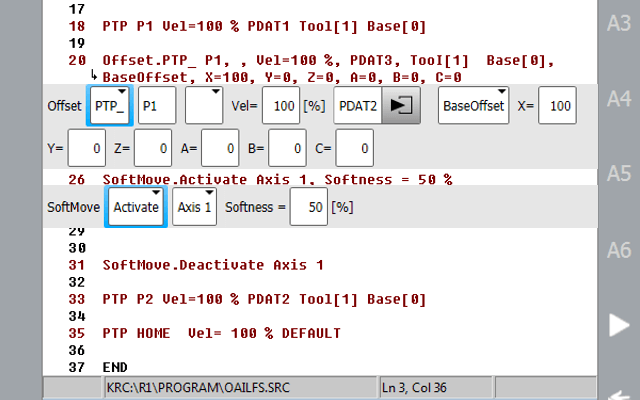Edit the Vel= 100 velocity field
Screen dimensions: 640x400
tap(281, 106)
